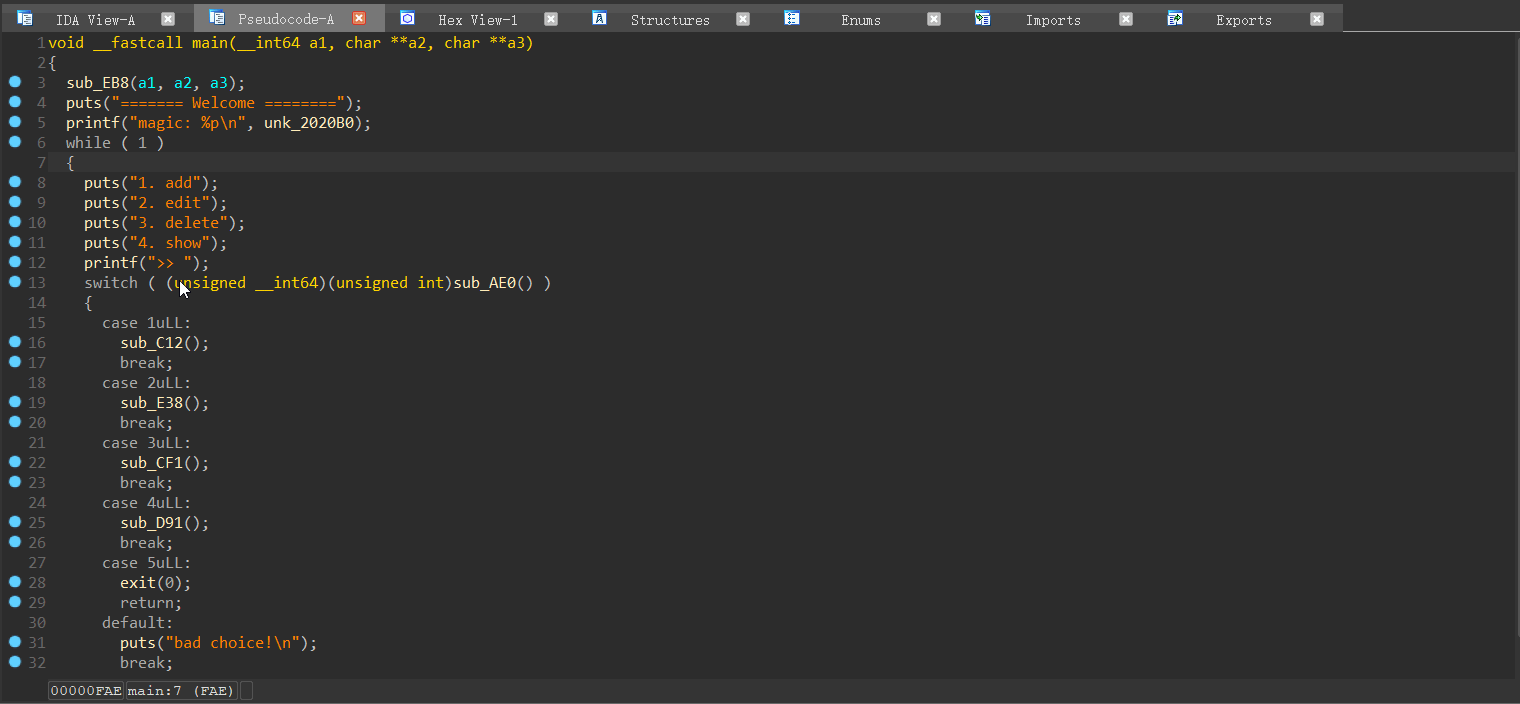The height and width of the screenshot is (704, 1520).
Task: Click the default: label
Action: pyautogui.click(x=138, y=623)
